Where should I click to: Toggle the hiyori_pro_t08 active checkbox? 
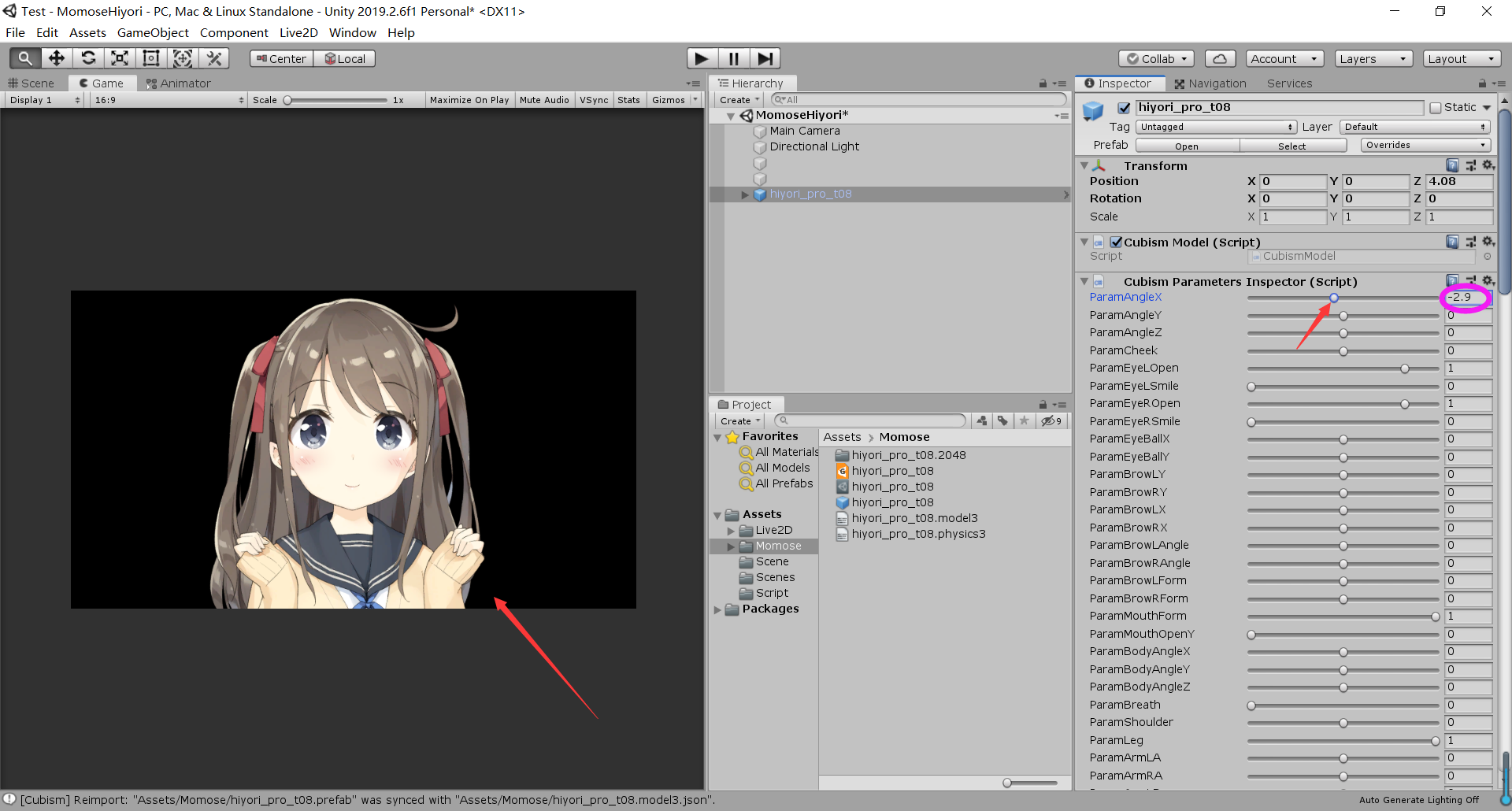coord(1124,108)
